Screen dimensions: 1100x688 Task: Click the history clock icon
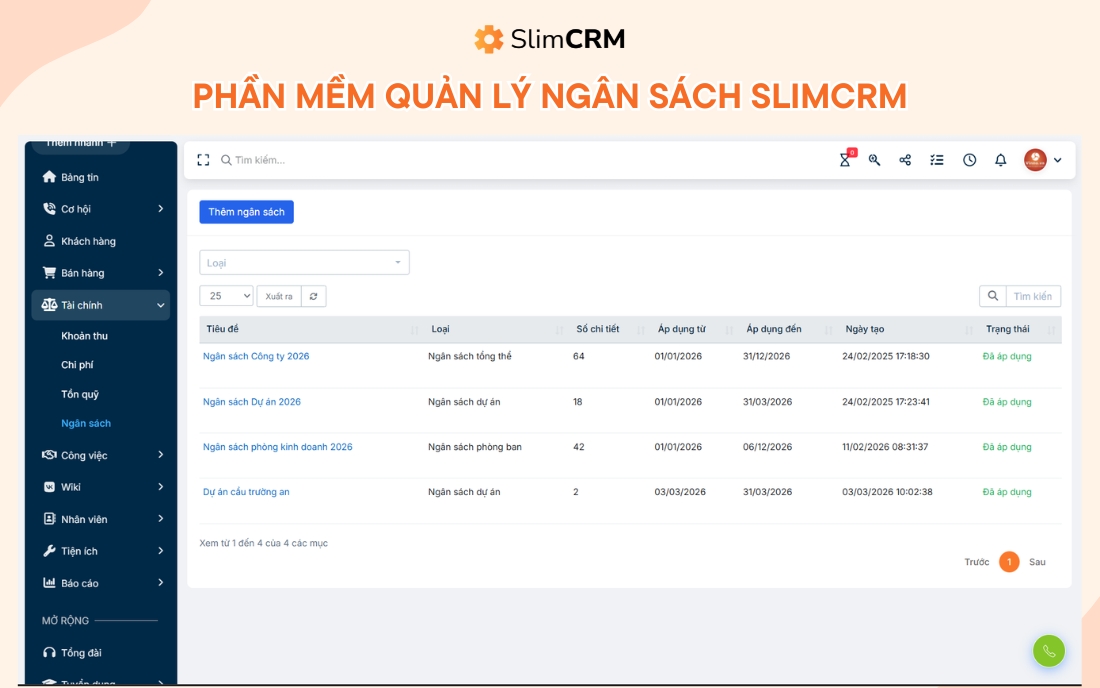(969, 160)
